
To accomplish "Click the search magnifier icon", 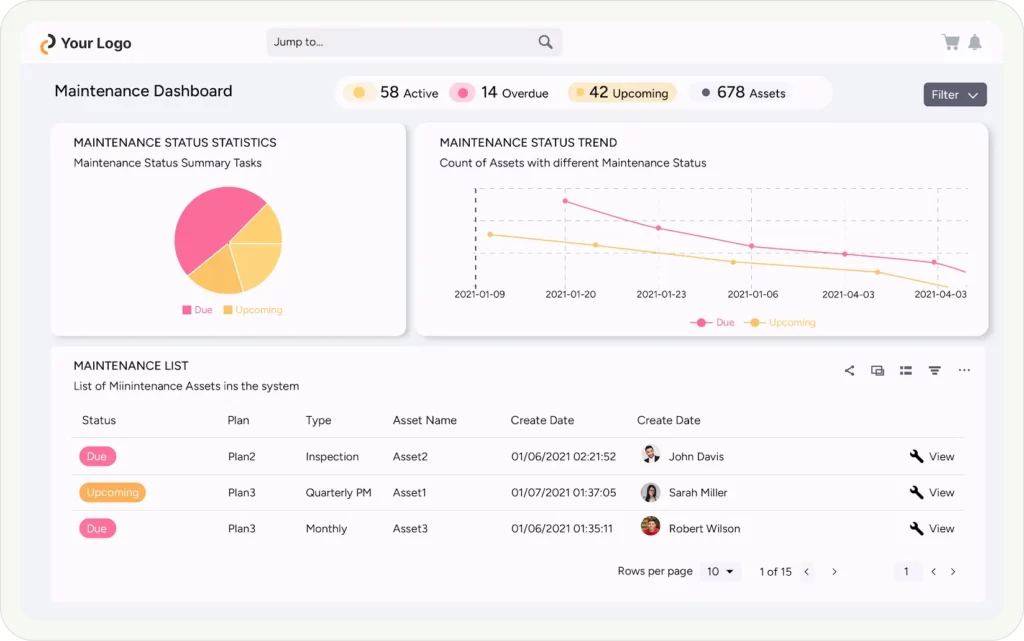I will point(545,42).
